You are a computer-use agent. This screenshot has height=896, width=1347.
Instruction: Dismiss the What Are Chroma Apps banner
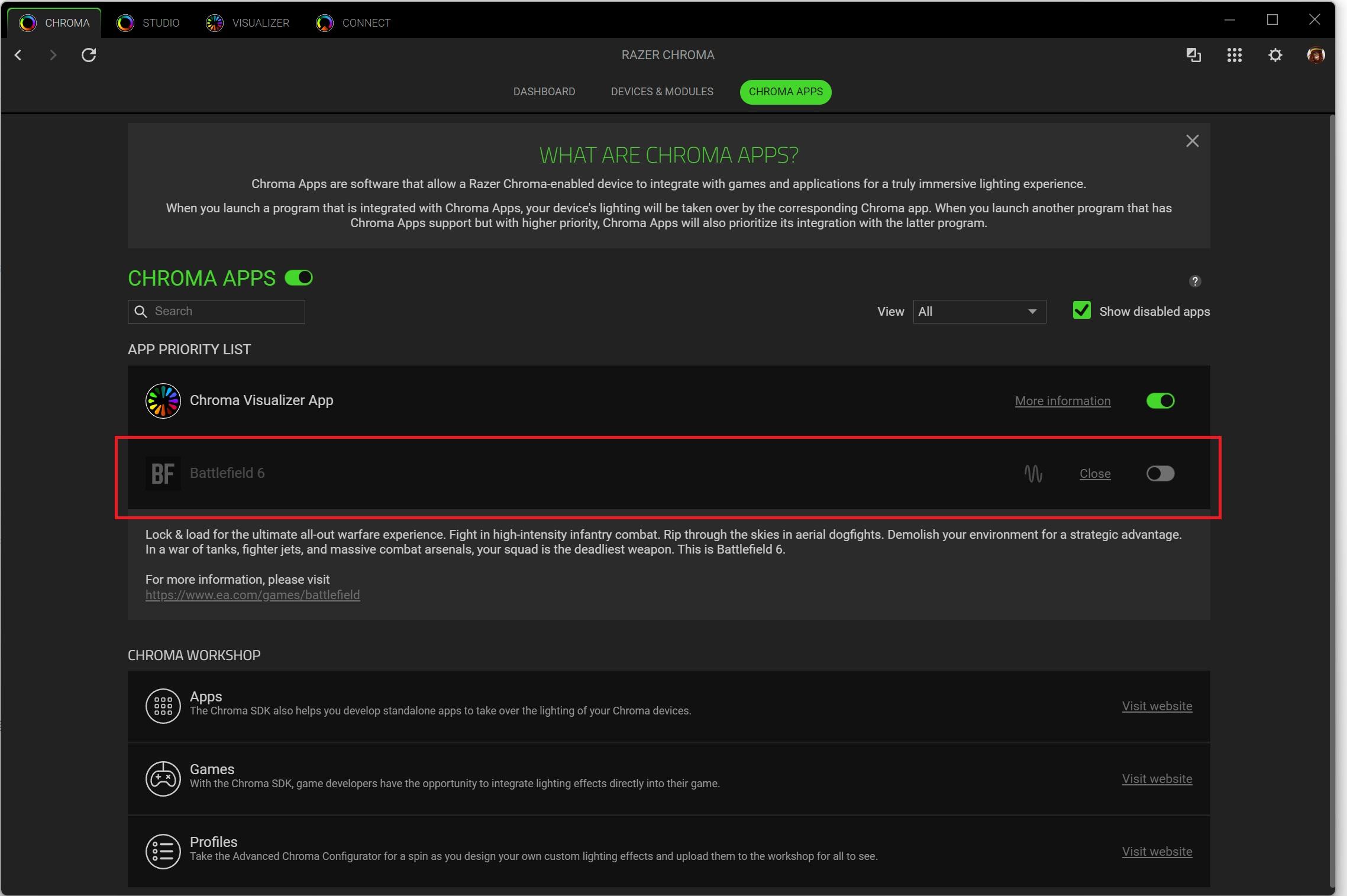tap(1192, 141)
